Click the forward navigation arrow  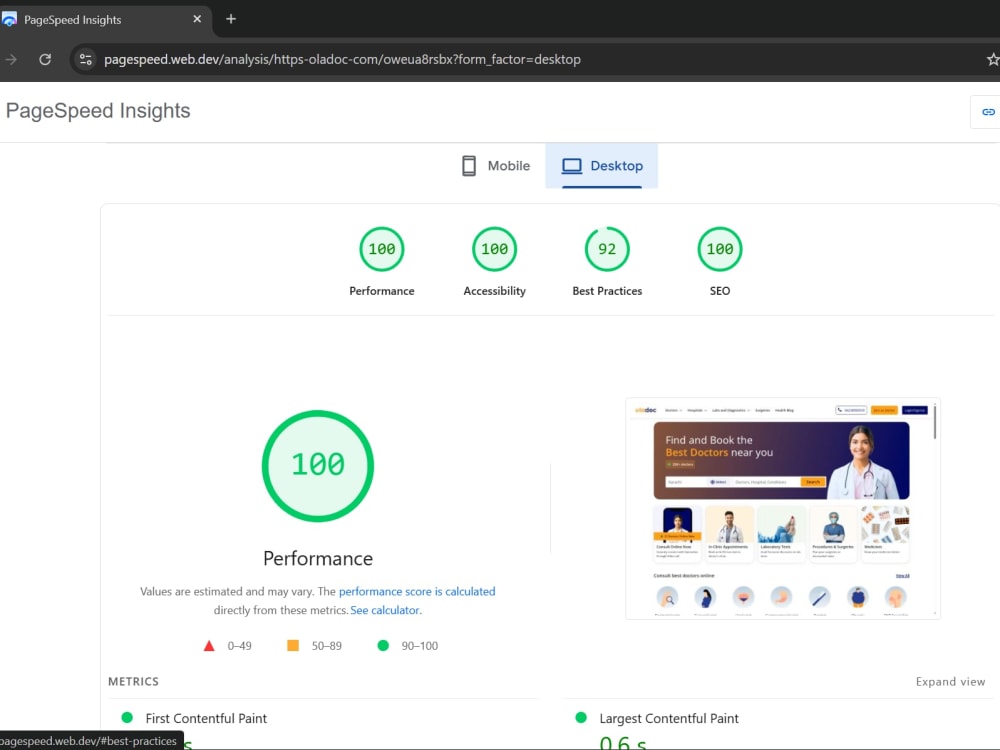point(11,59)
